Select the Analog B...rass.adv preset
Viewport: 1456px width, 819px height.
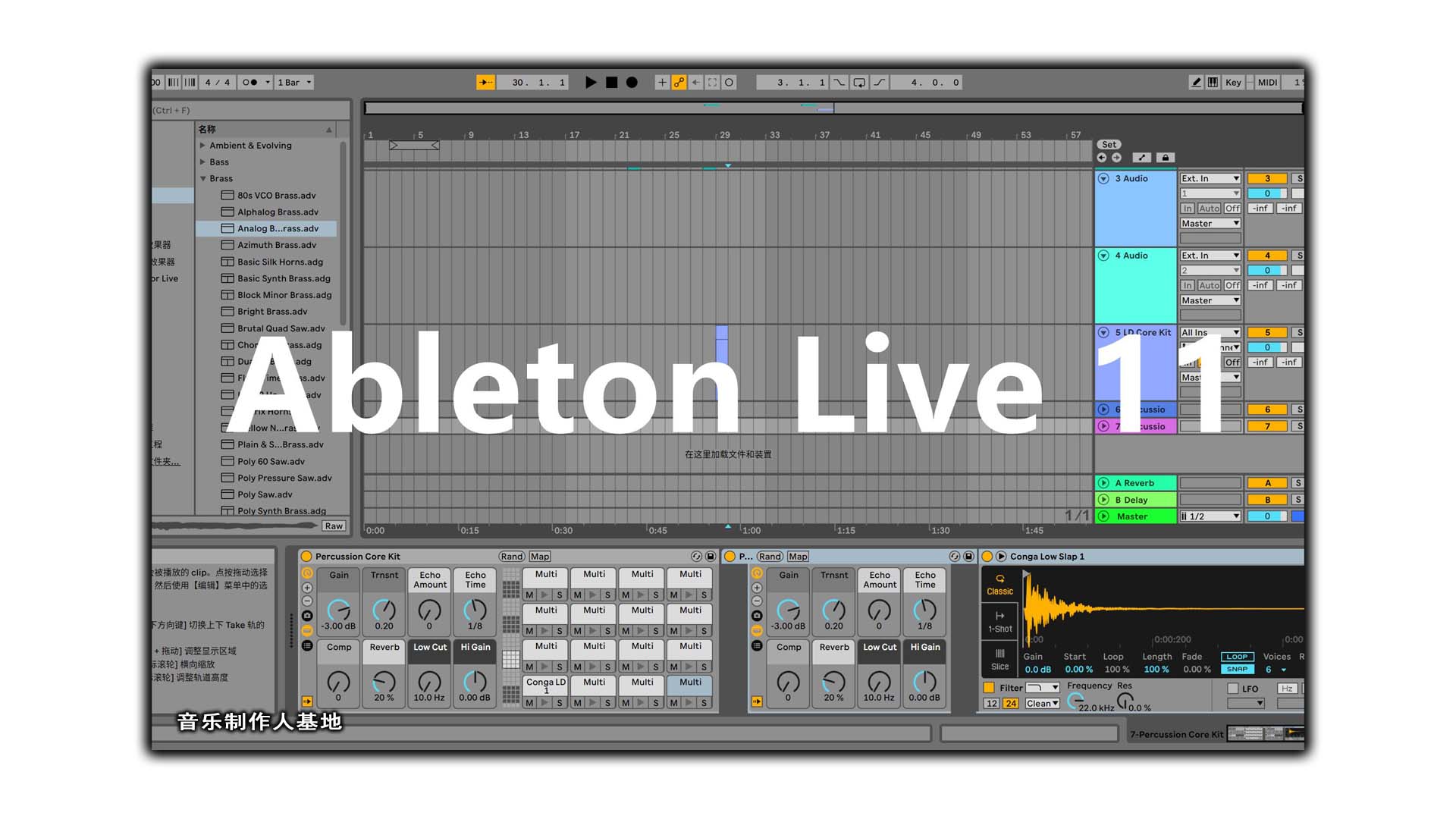[278, 229]
